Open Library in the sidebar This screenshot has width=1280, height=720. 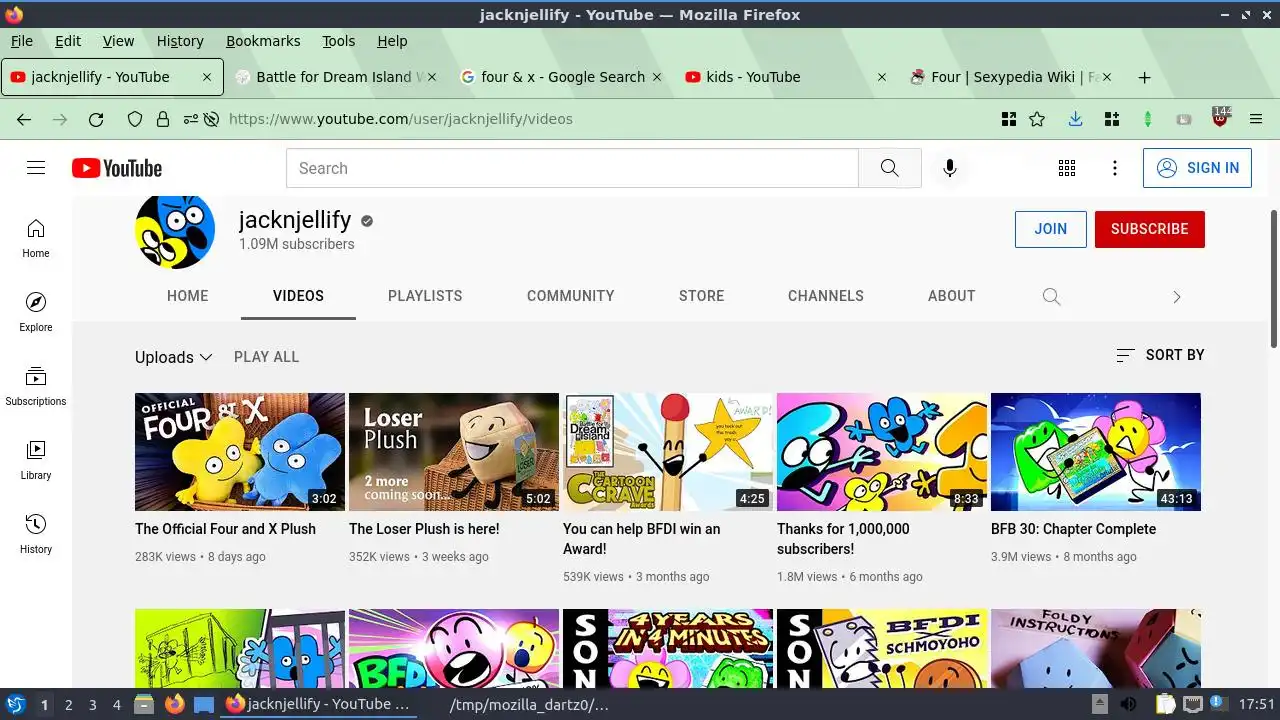click(x=36, y=460)
